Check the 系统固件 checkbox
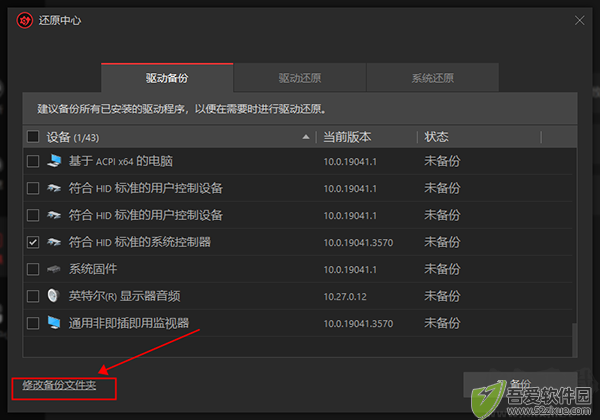 [33, 269]
